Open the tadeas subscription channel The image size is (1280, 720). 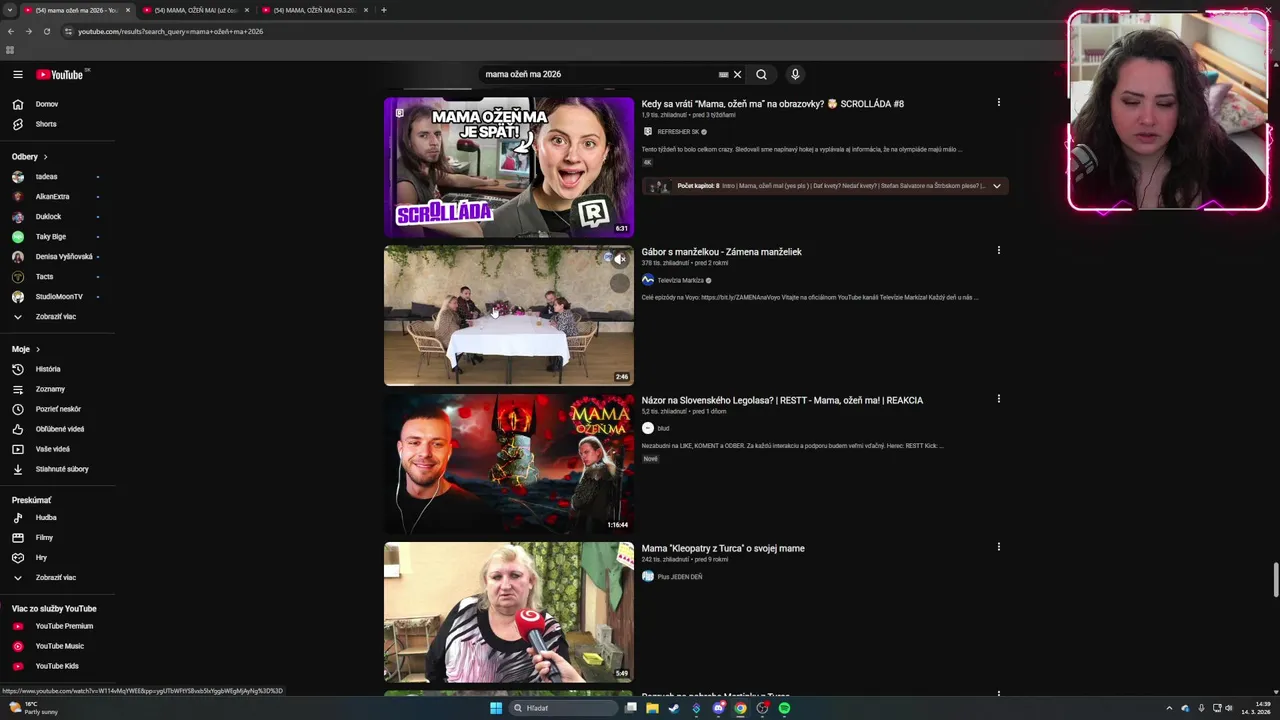coord(46,177)
